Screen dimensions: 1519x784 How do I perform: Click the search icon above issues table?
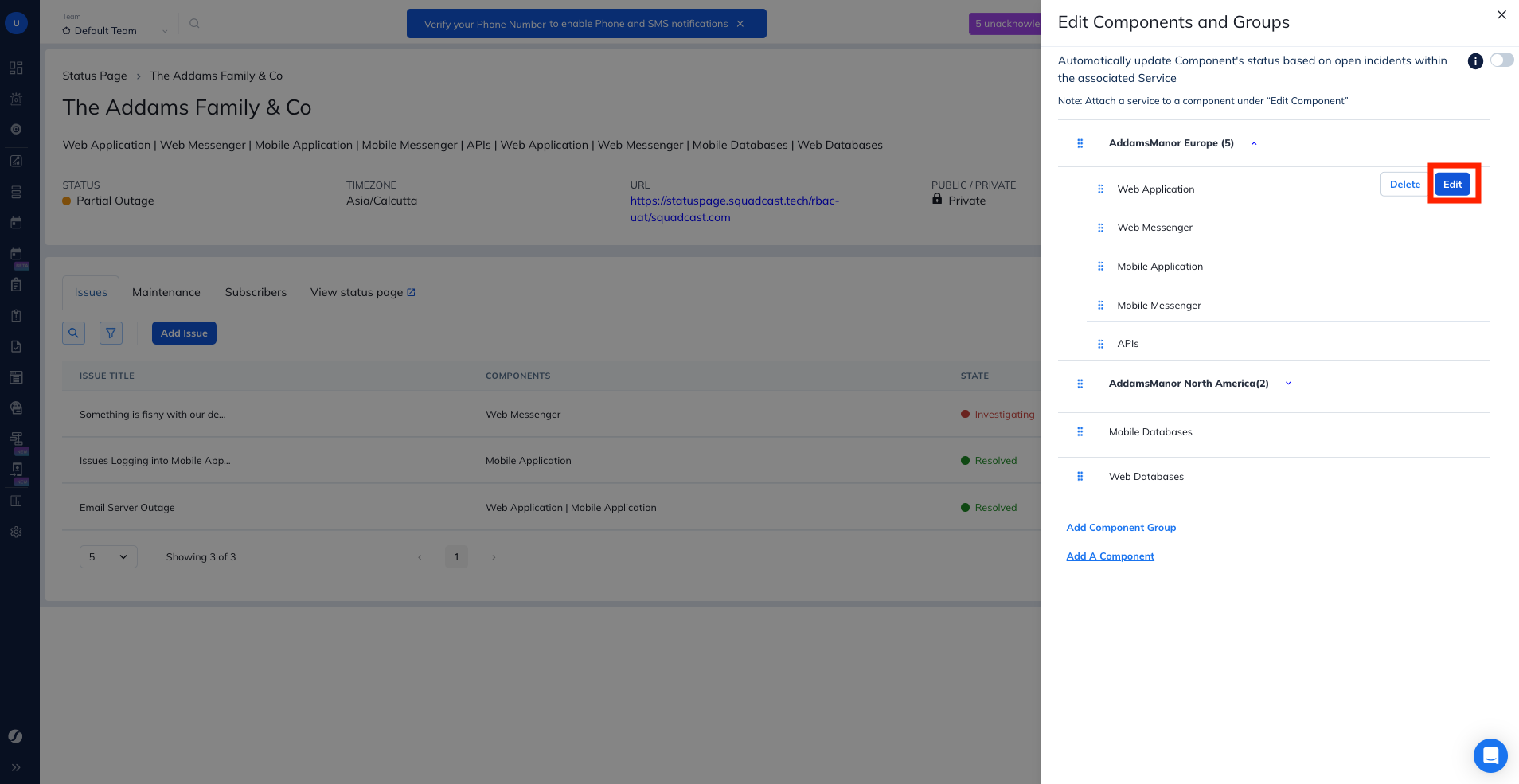point(73,333)
